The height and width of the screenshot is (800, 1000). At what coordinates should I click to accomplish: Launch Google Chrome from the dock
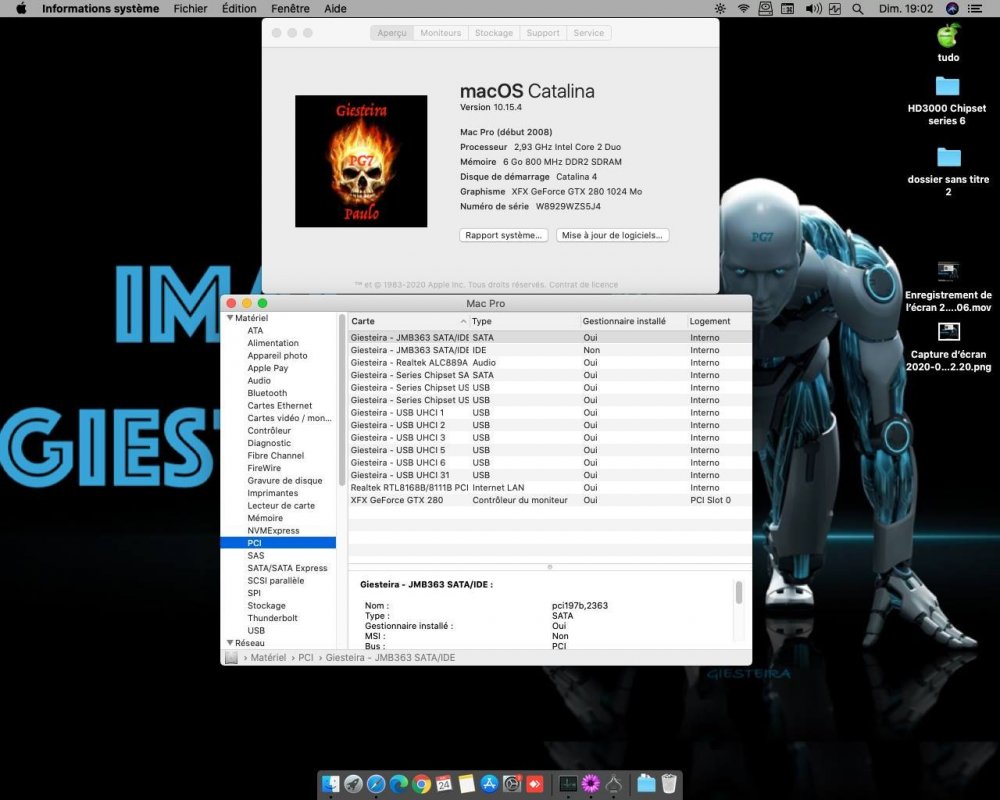422,783
